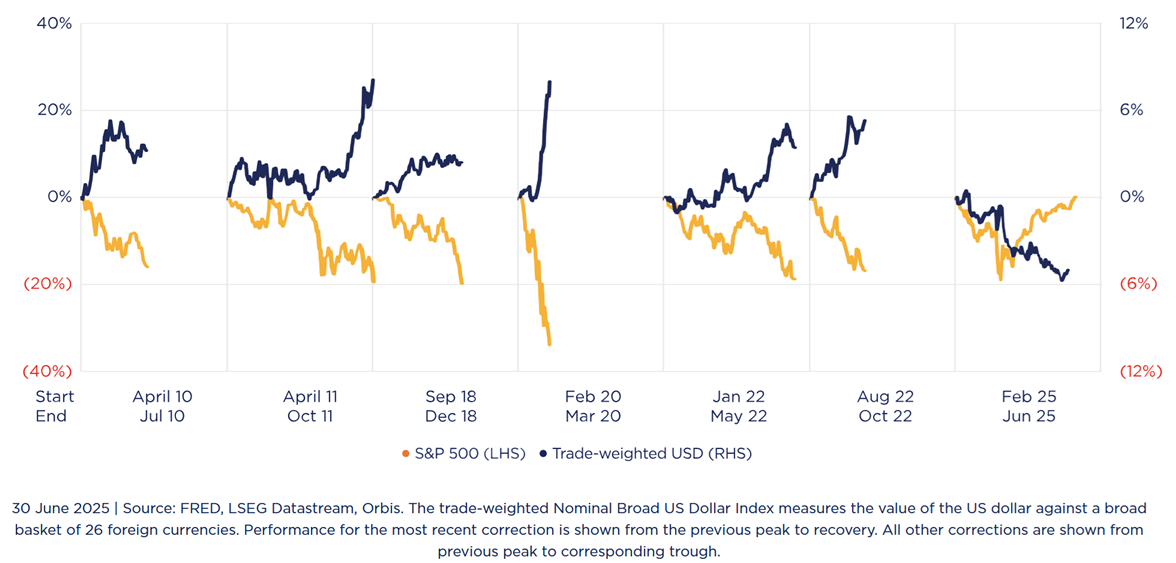Click the orange S&P 500 legend dot
This screenshot has height=563, width=1176.
click(x=405, y=454)
